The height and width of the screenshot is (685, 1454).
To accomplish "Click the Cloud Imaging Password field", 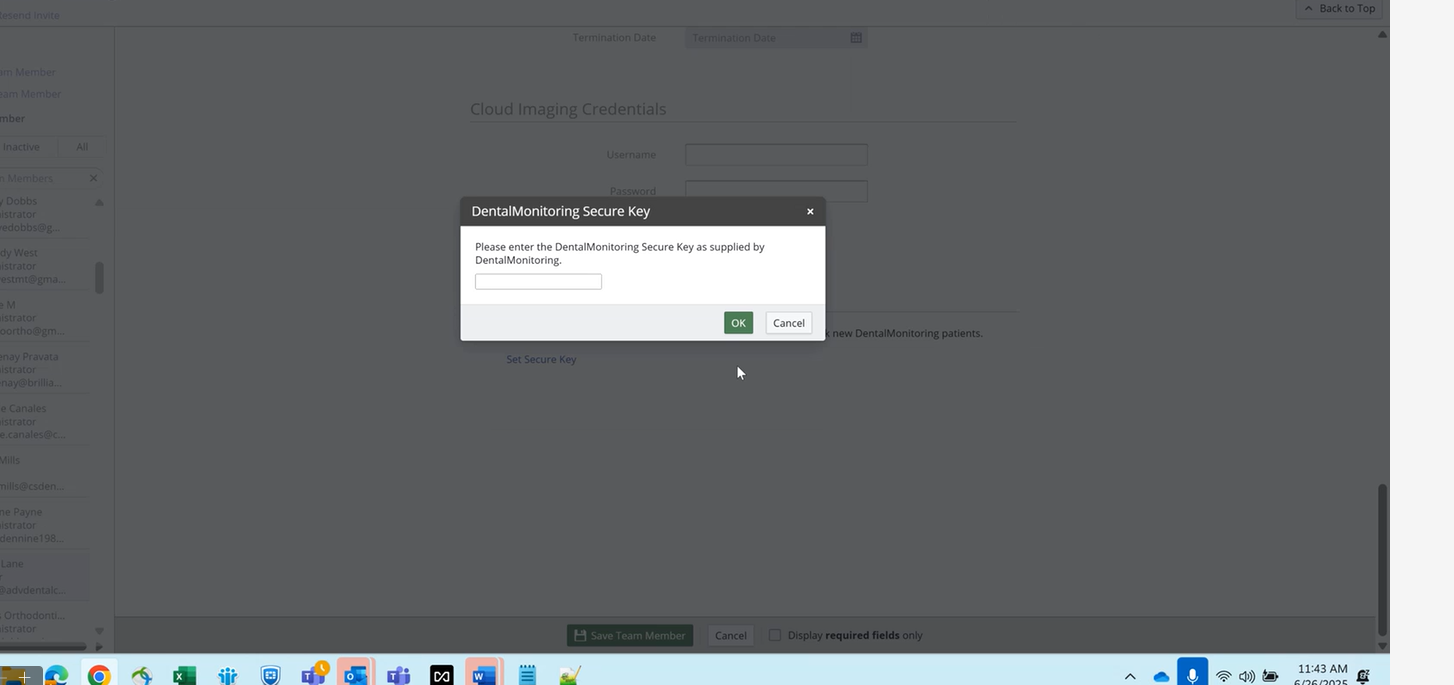I will click(776, 191).
